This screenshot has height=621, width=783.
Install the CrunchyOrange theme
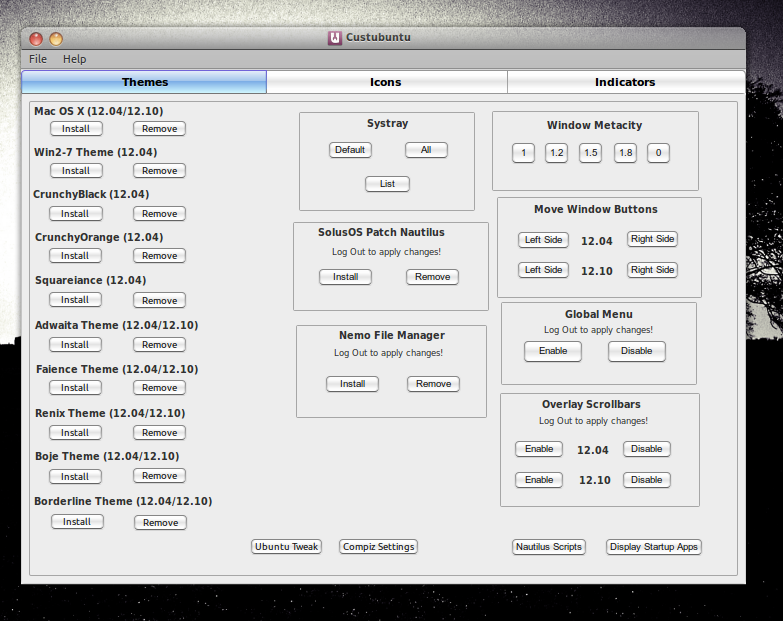point(75,256)
